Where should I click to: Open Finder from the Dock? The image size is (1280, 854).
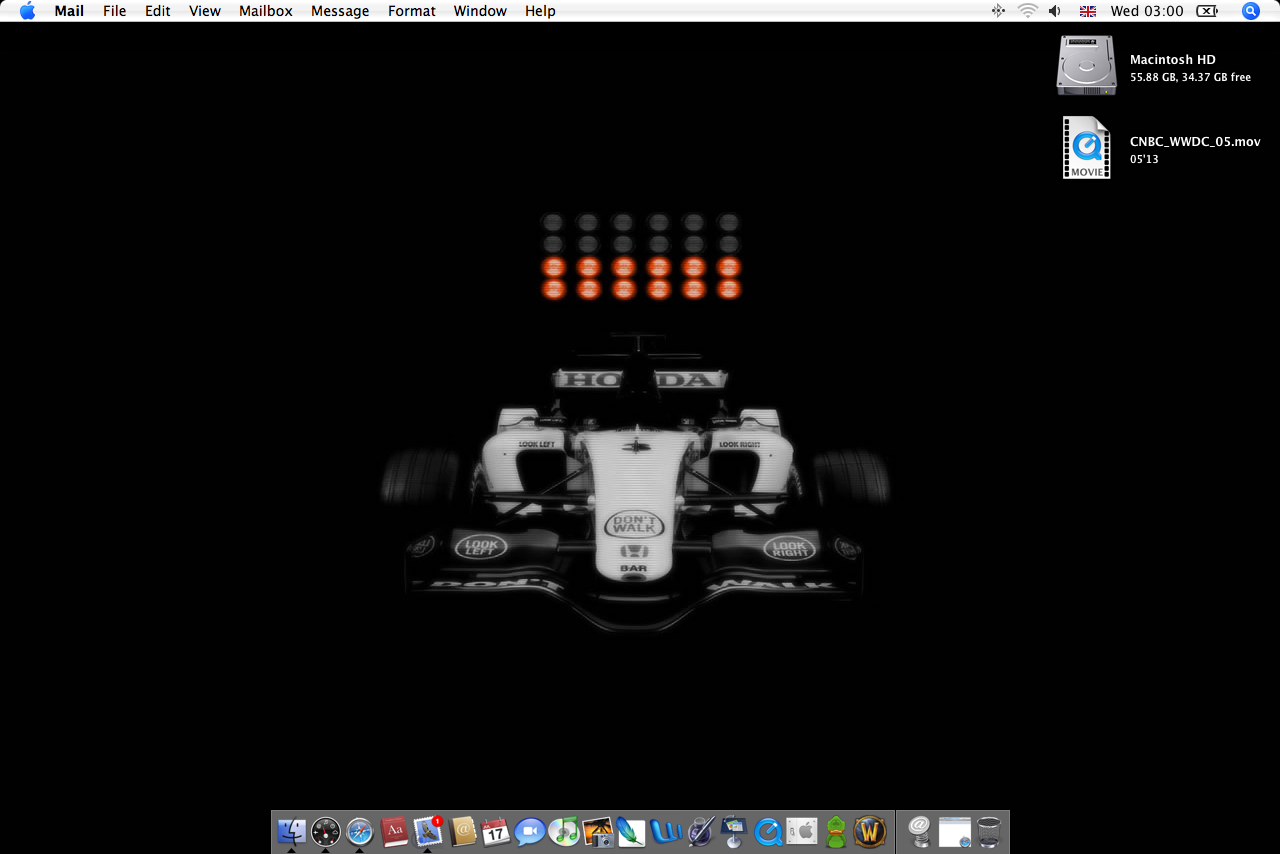click(291, 831)
